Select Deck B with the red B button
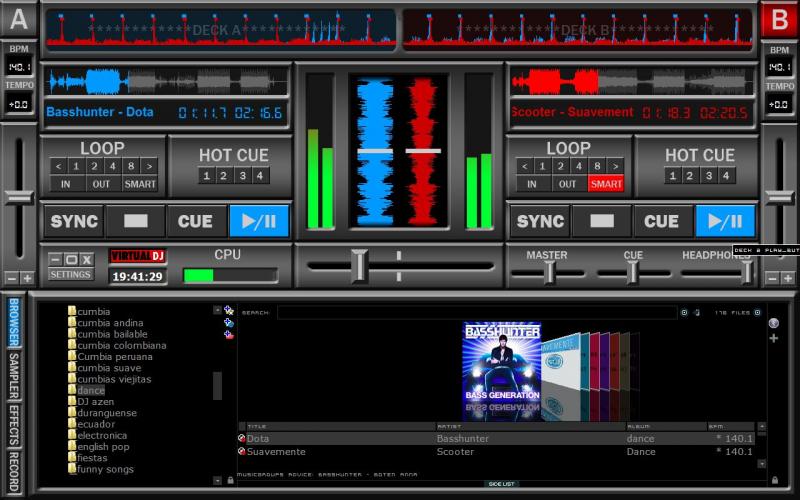The height and width of the screenshot is (500, 800). (x=779, y=19)
